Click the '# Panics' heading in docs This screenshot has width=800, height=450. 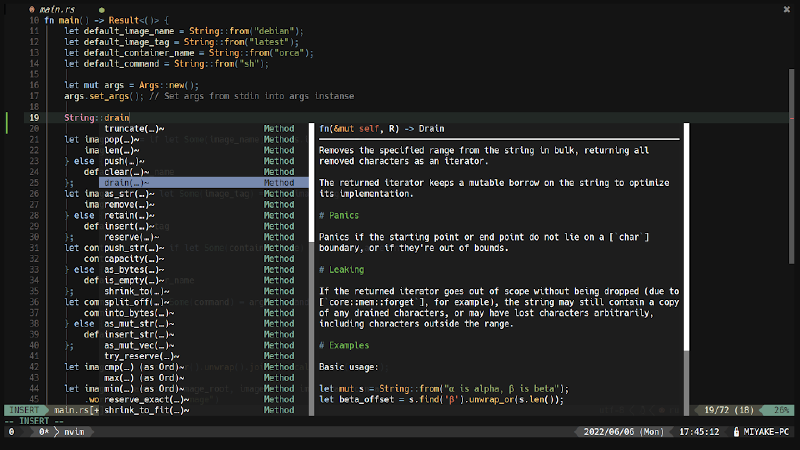coord(339,215)
